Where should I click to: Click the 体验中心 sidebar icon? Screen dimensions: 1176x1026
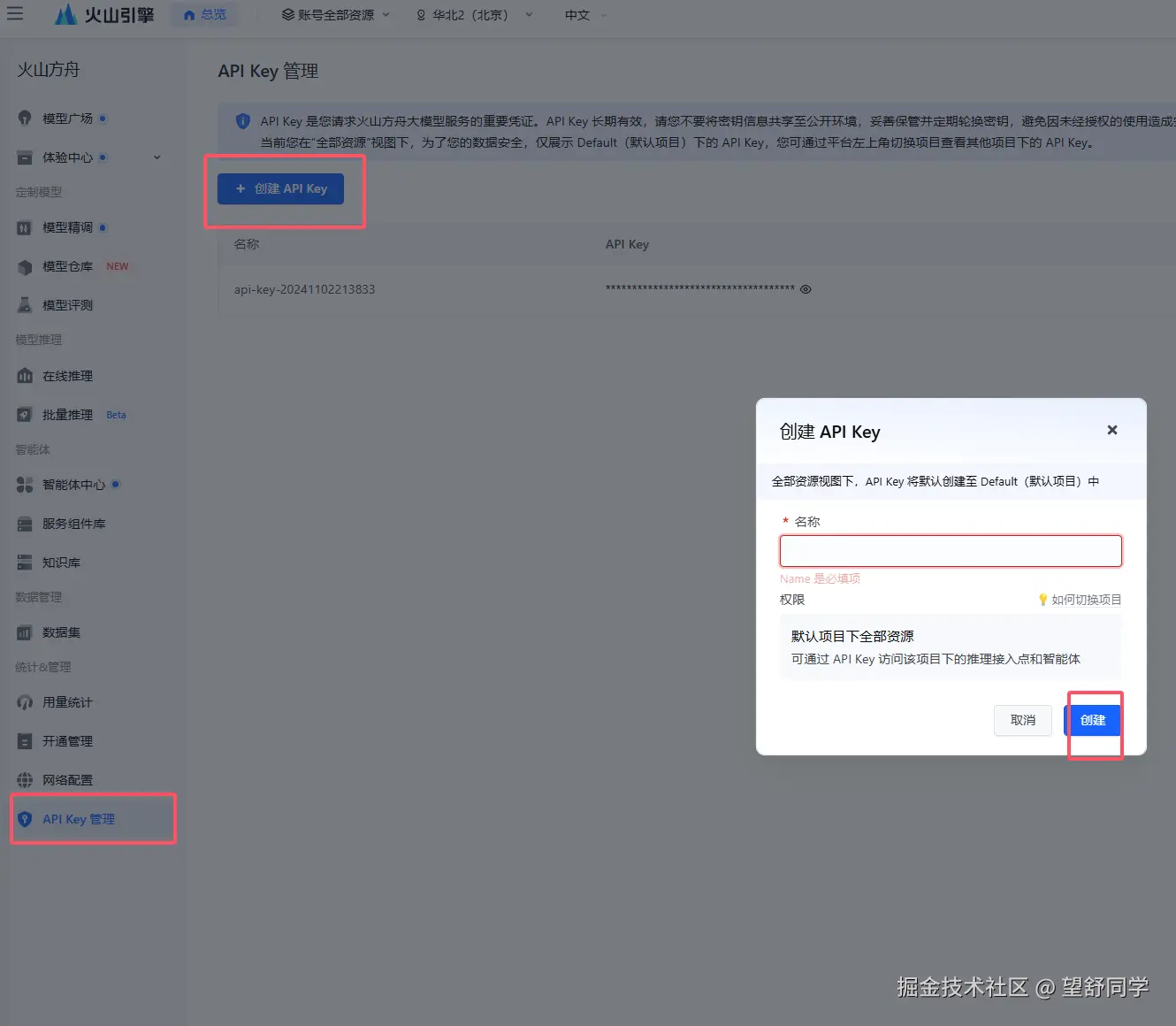(x=25, y=157)
